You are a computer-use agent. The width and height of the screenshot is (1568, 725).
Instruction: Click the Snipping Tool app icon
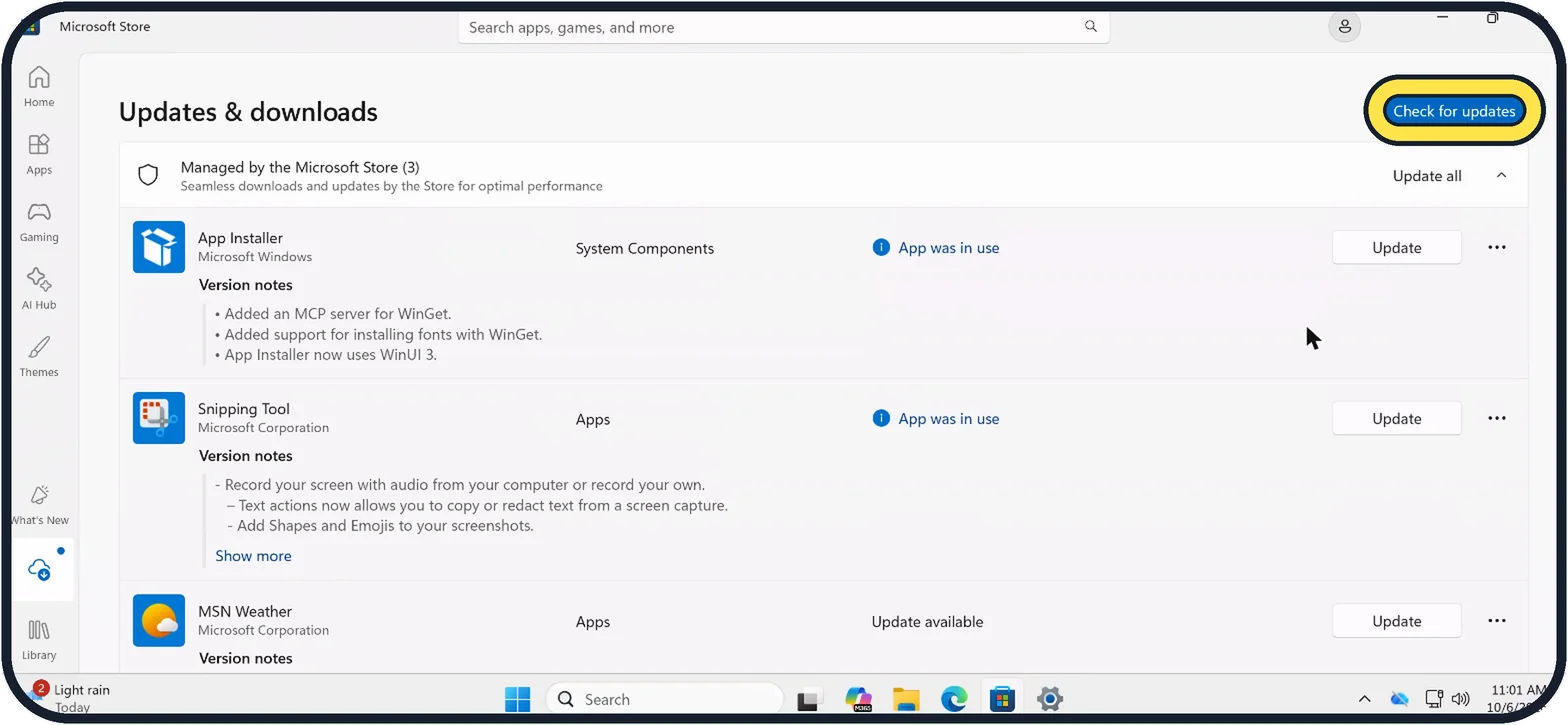[x=159, y=418]
